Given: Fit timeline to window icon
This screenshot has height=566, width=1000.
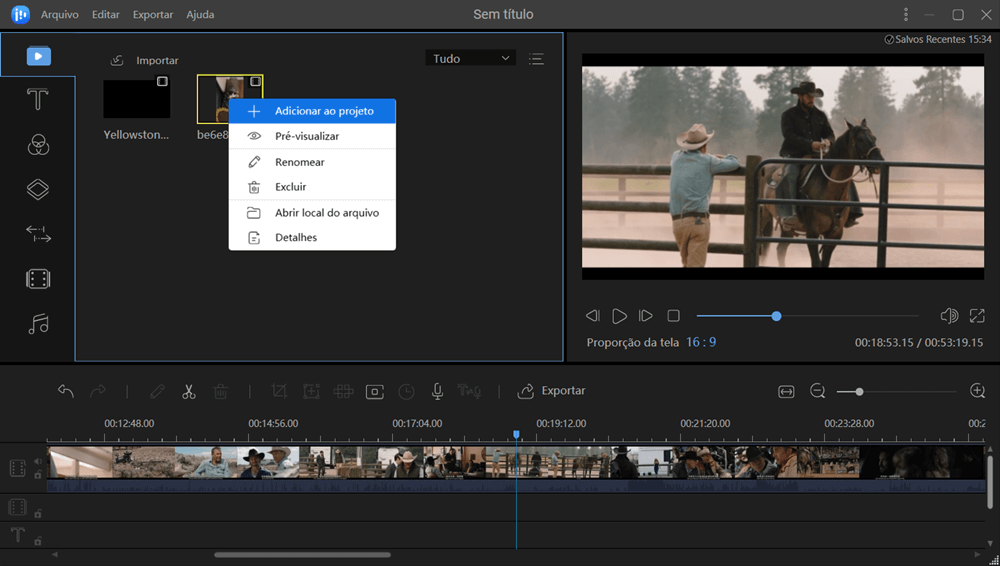Looking at the screenshot, I should point(786,391).
